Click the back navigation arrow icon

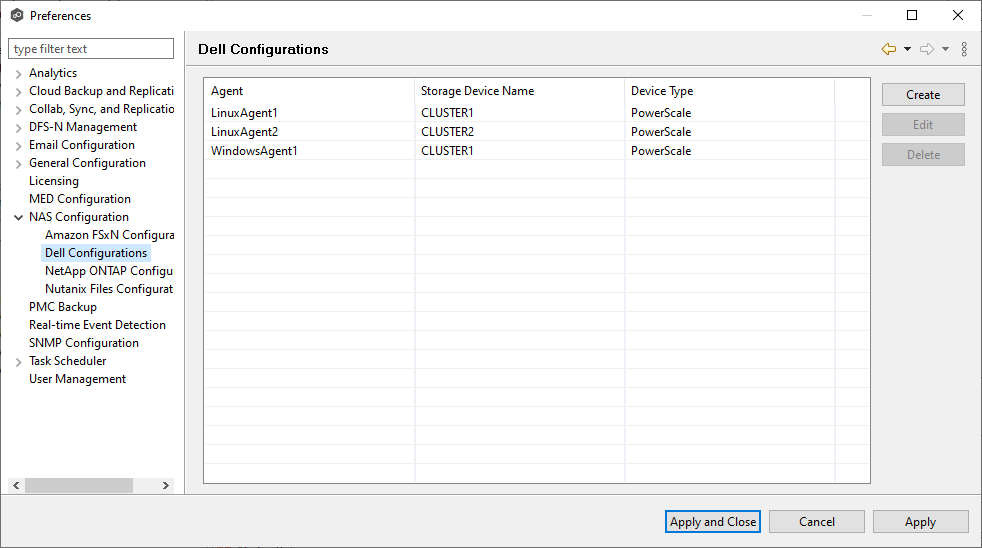click(888, 49)
